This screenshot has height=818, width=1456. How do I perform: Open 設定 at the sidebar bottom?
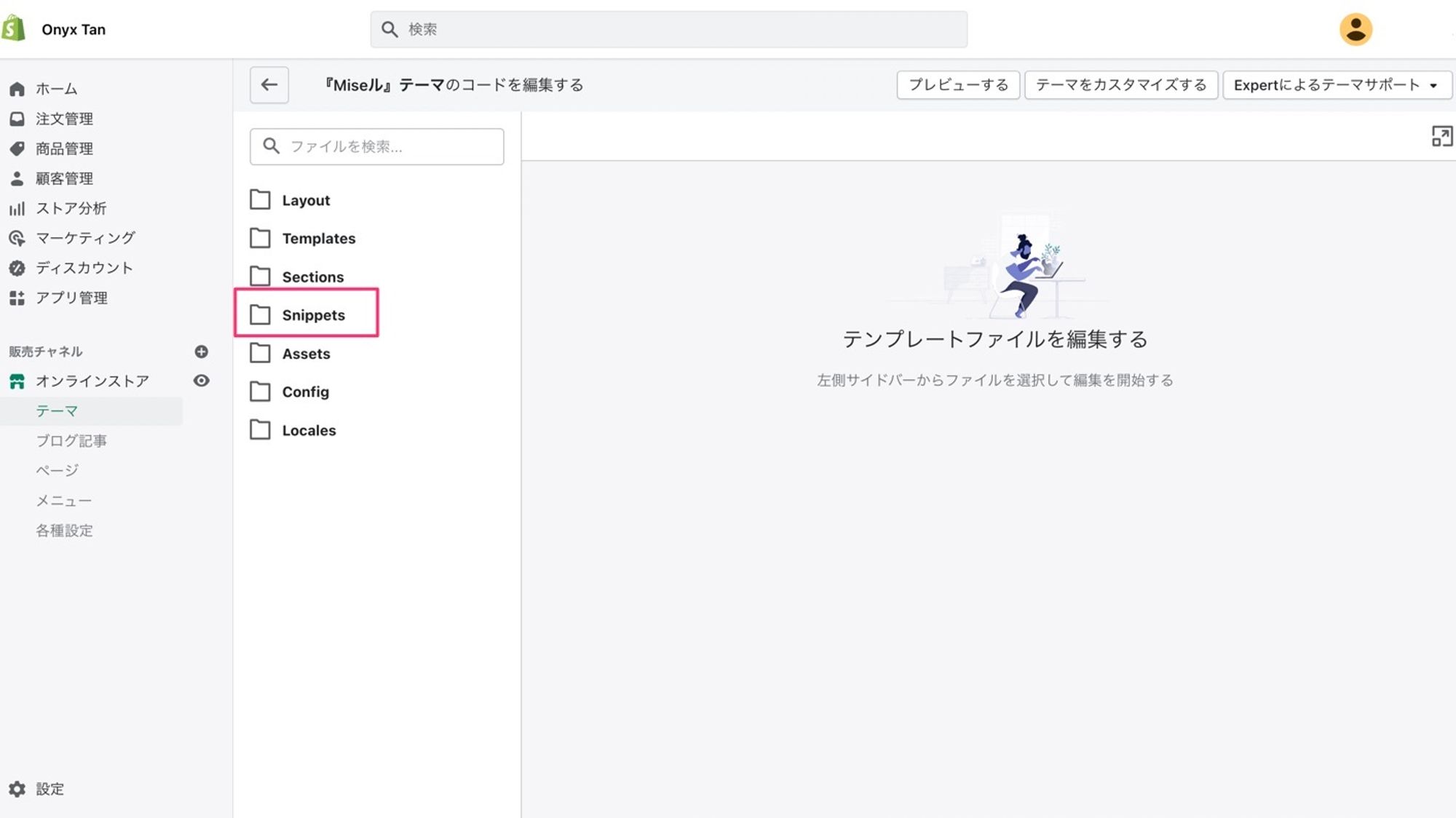[x=50, y=789]
